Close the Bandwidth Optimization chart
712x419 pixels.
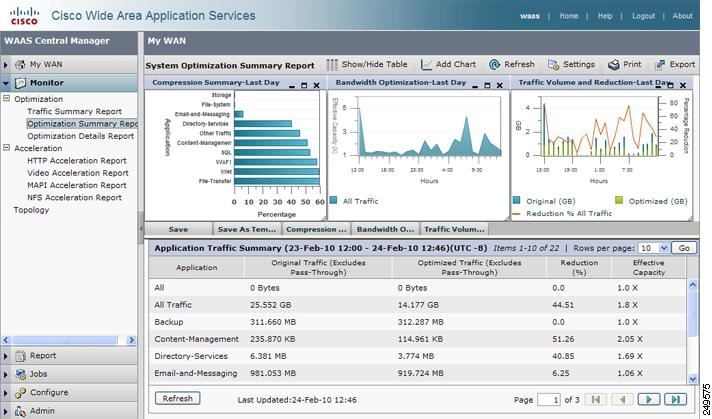[499, 85]
